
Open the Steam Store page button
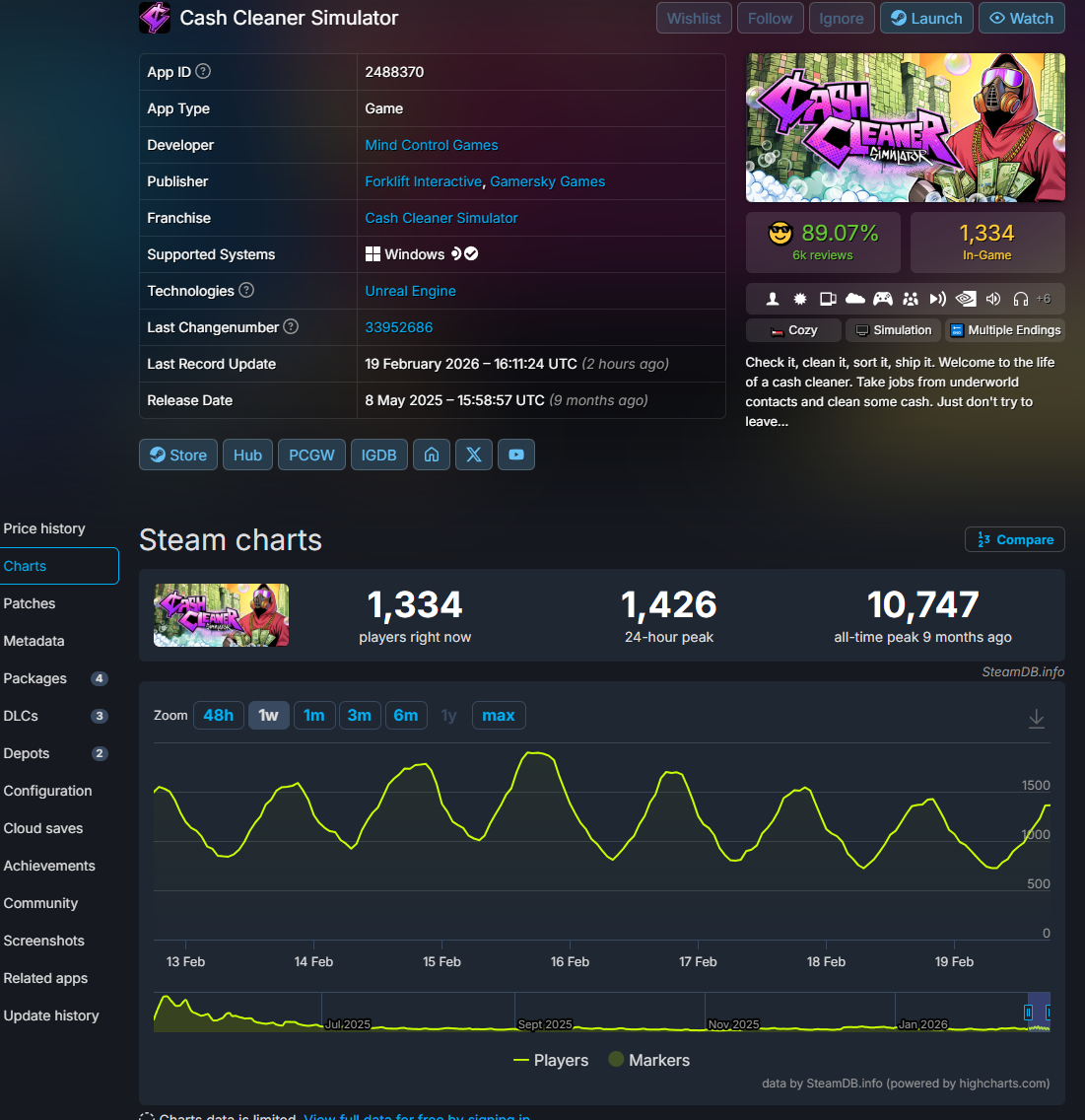[x=177, y=455]
